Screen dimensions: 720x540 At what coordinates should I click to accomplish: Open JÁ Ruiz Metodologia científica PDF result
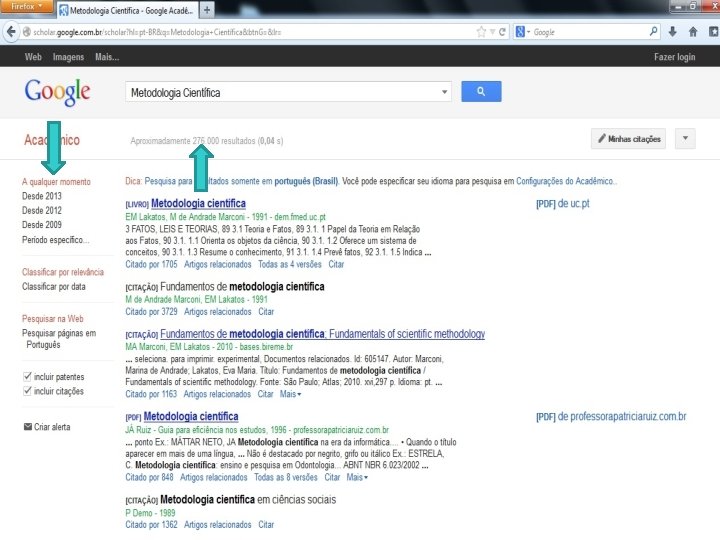pos(191,416)
